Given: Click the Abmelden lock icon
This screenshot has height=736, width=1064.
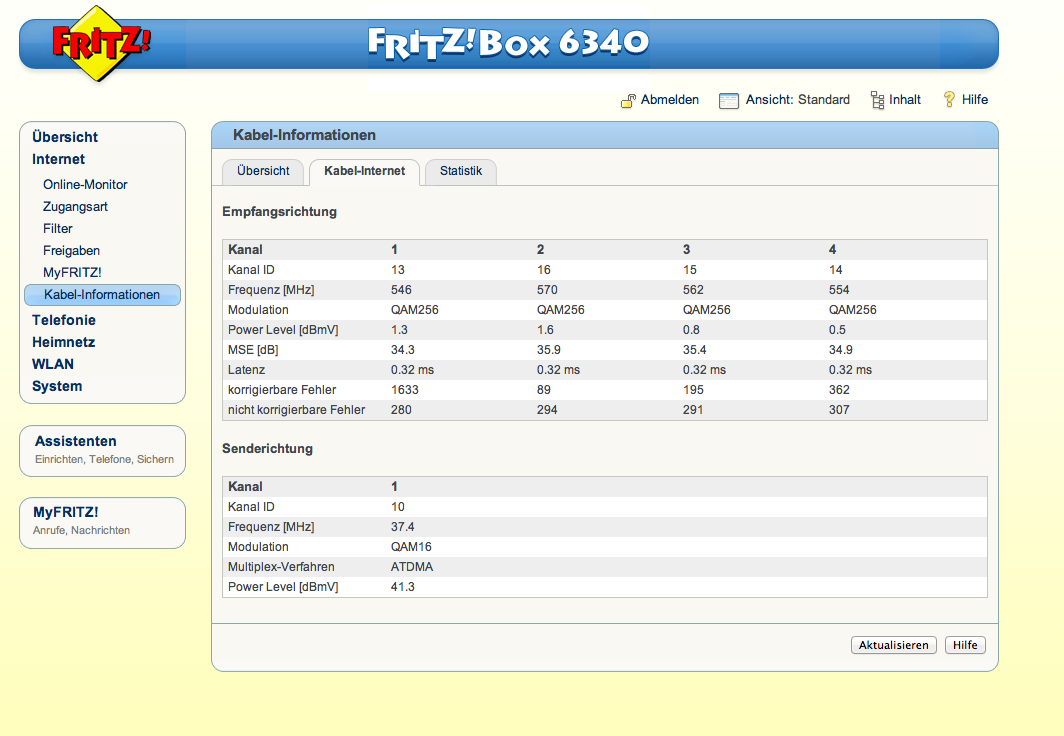Looking at the screenshot, I should pyautogui.click(x=628, y=100).
